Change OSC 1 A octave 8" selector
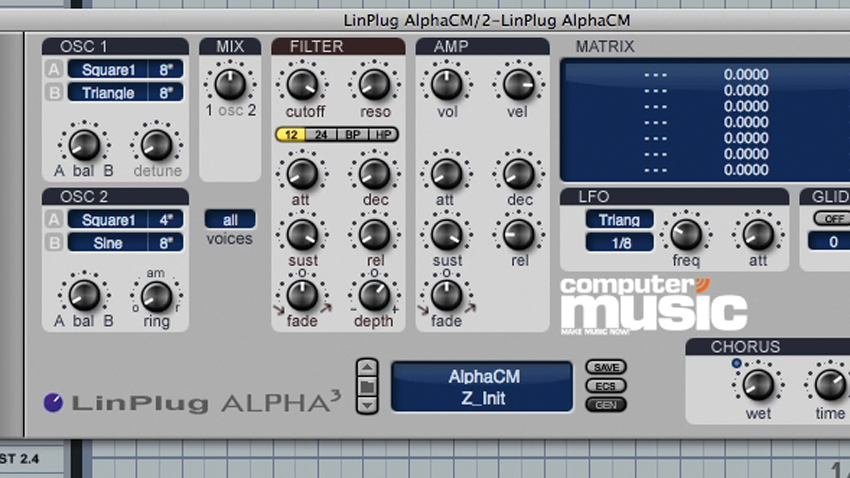This screenshot has width=850, height=478. tap(166, 69)
